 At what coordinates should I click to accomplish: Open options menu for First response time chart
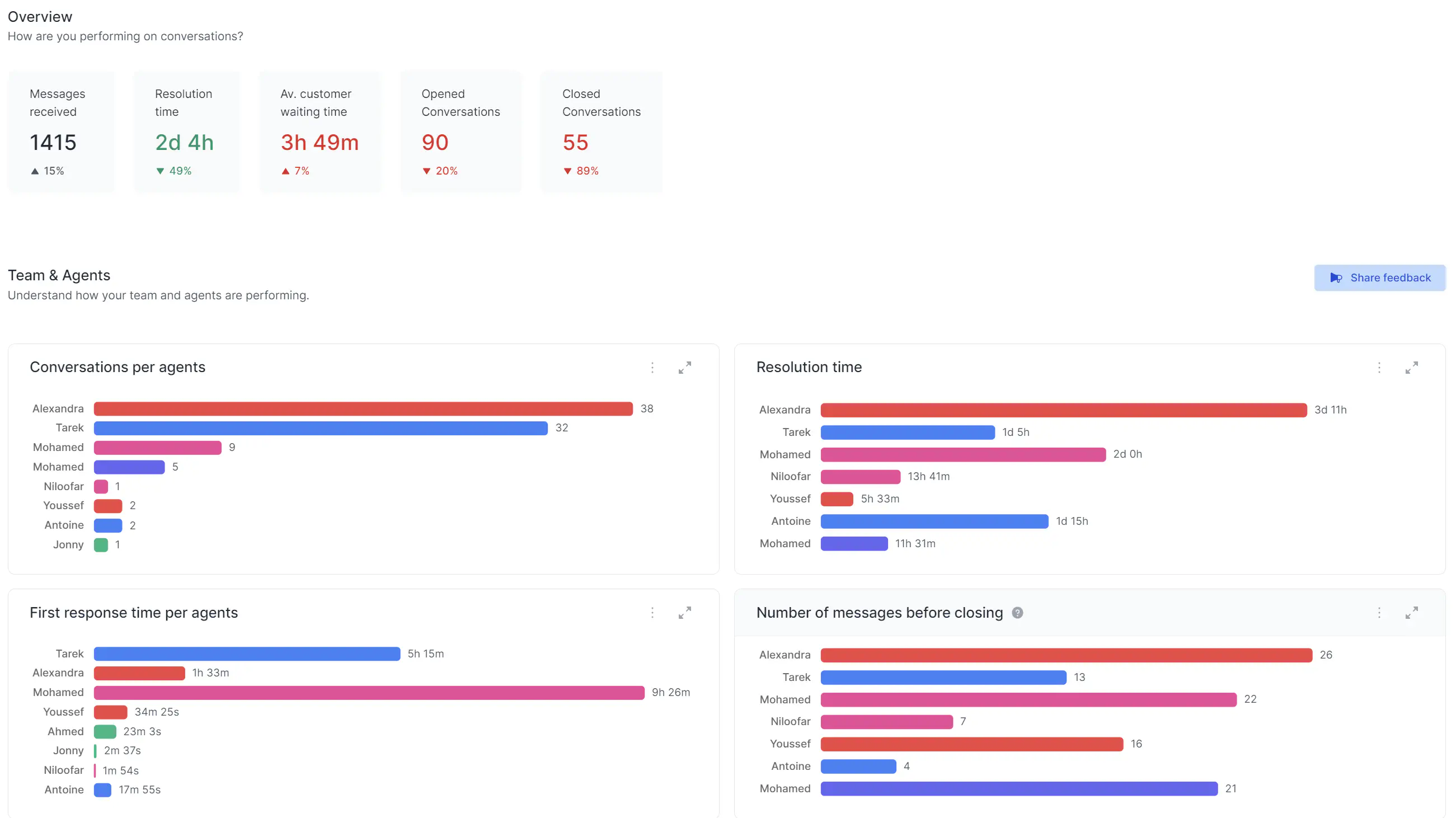point(652,613)
